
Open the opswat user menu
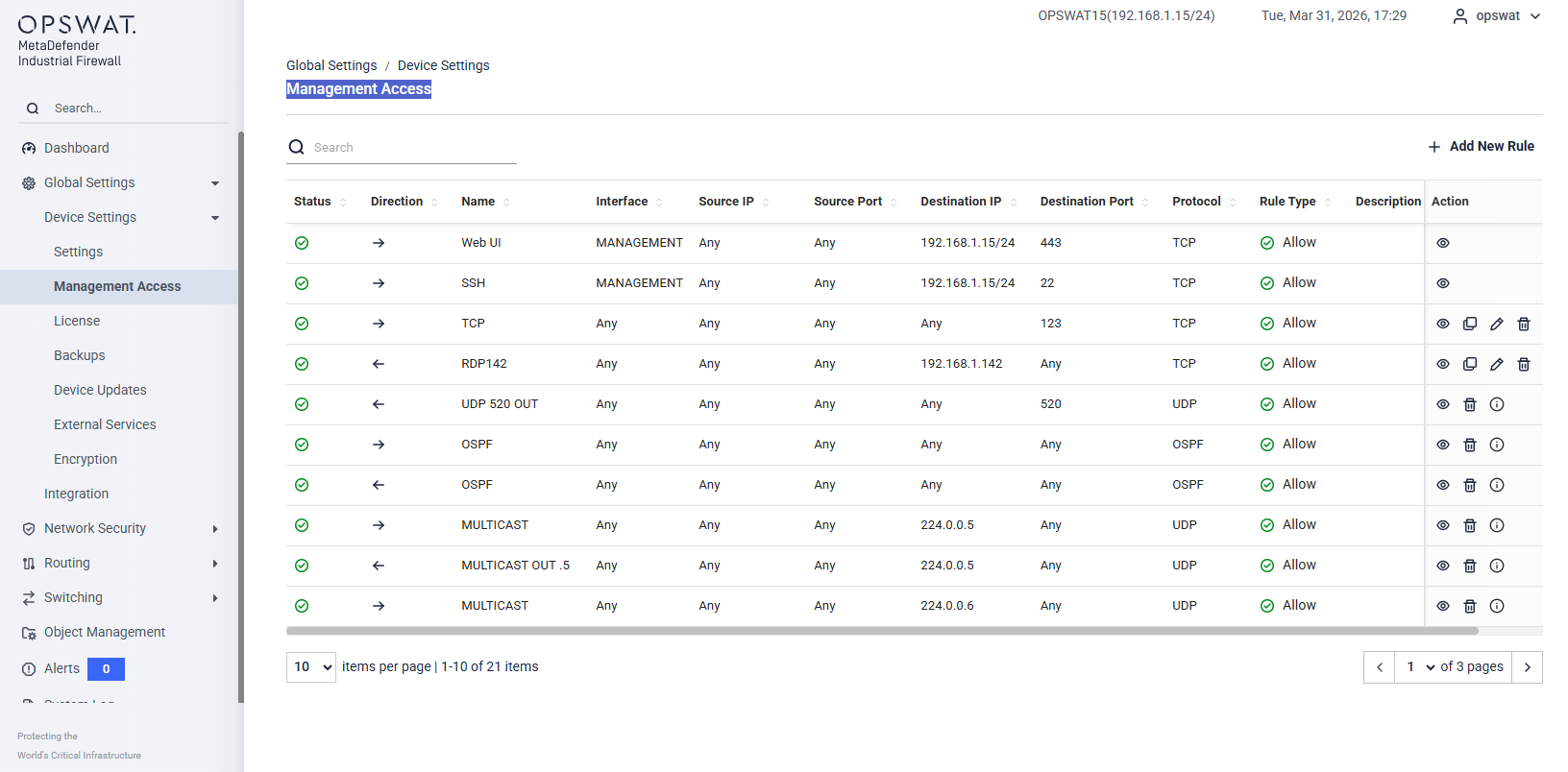coord(1497,16)
